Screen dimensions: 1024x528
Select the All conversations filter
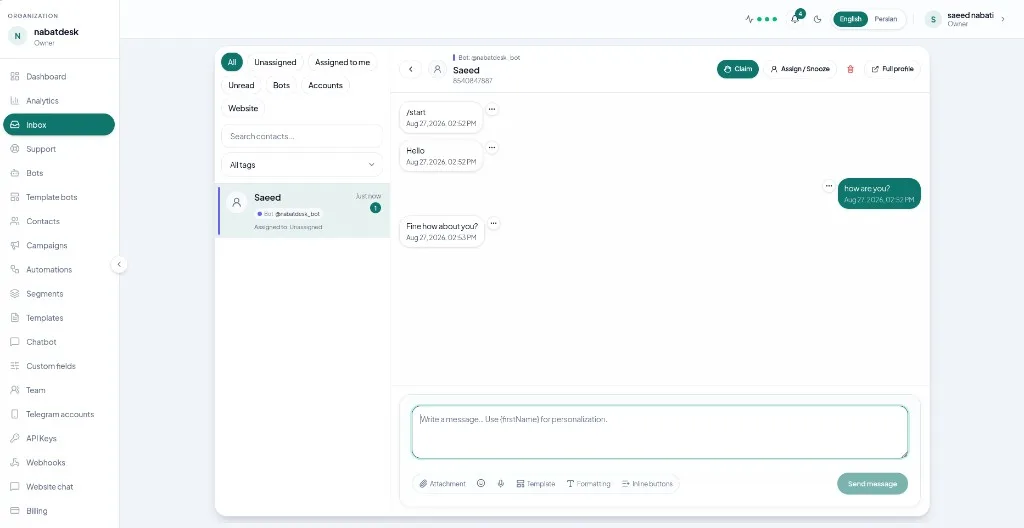pos(232,62)
